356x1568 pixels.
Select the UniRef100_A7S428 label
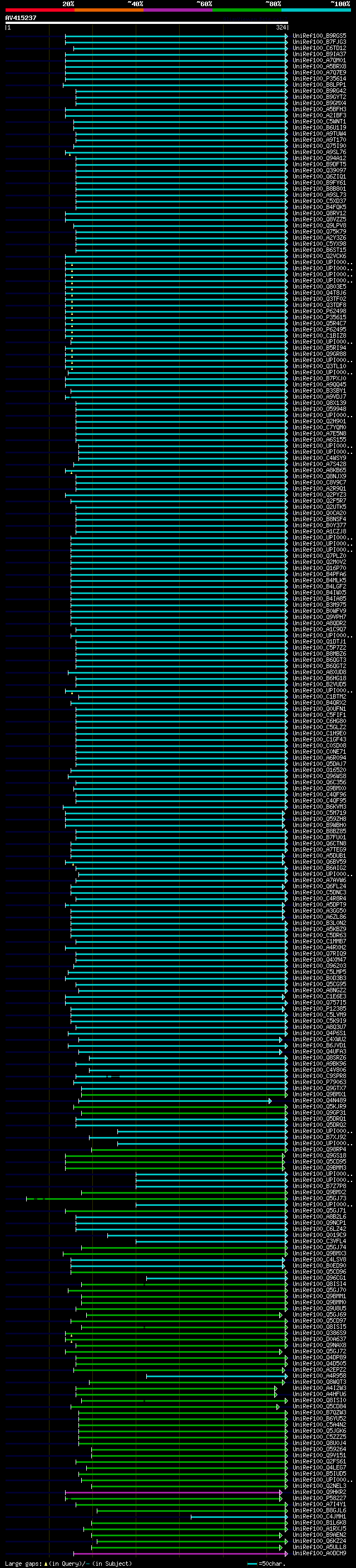[319, 464]
